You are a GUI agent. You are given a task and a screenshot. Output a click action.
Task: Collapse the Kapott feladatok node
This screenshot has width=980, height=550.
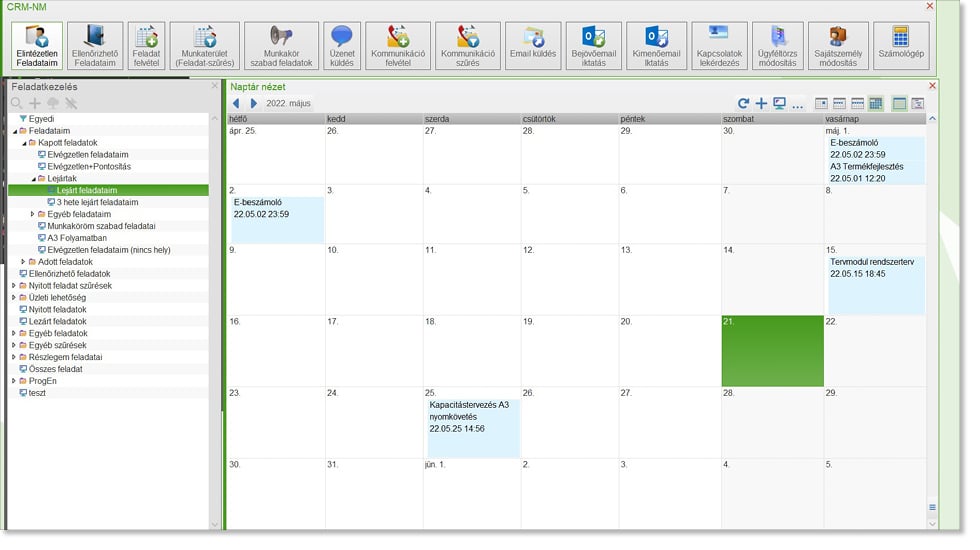pos(24,143)
